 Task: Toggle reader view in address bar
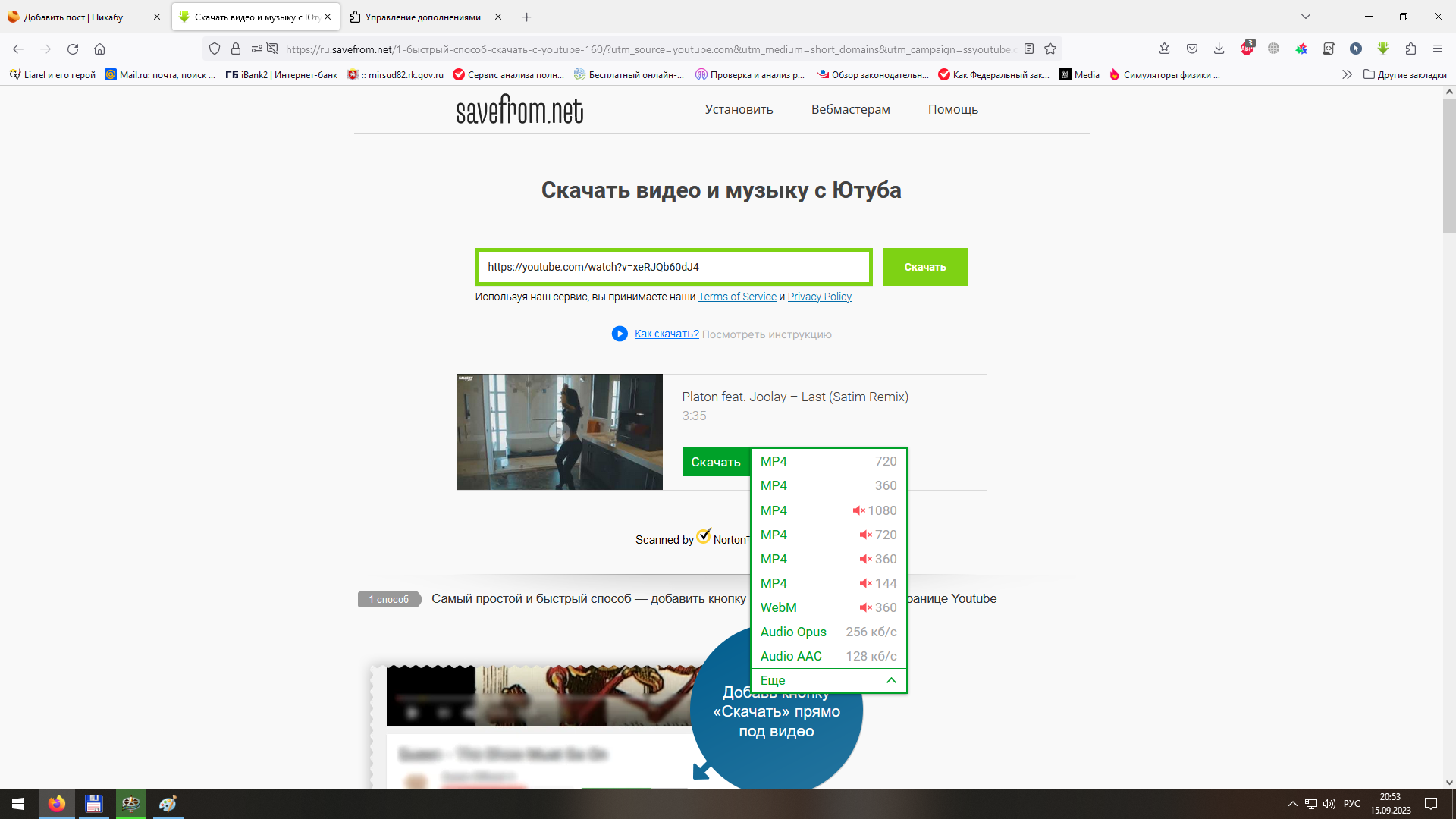tap(1029, 49)
